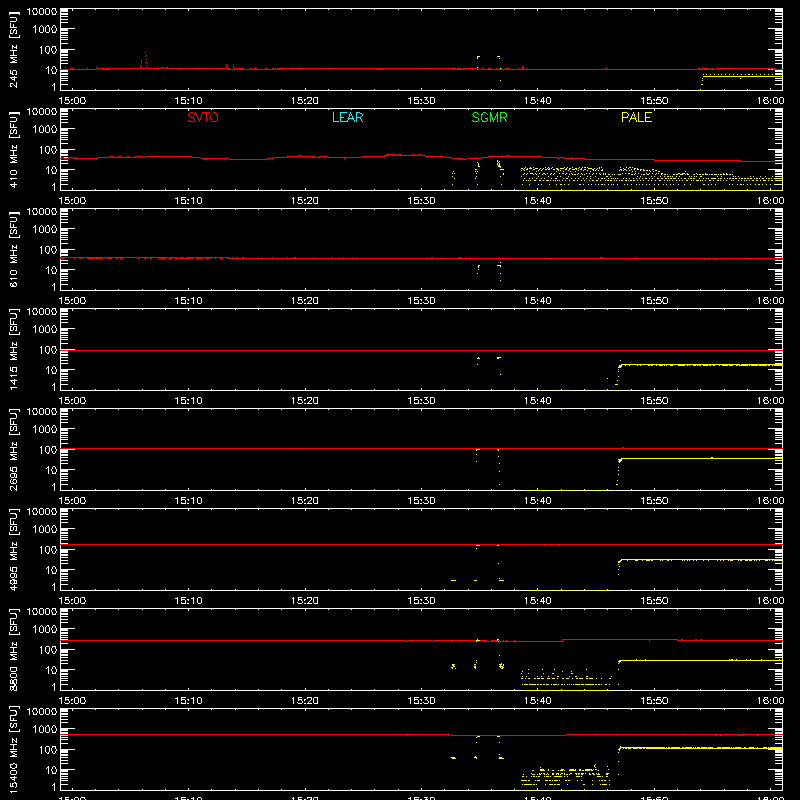The height and width of the screenshot is (800, 800).
Task: Click 16:00 time label below 245 MHz plot
Action: (x=770, y=101)
